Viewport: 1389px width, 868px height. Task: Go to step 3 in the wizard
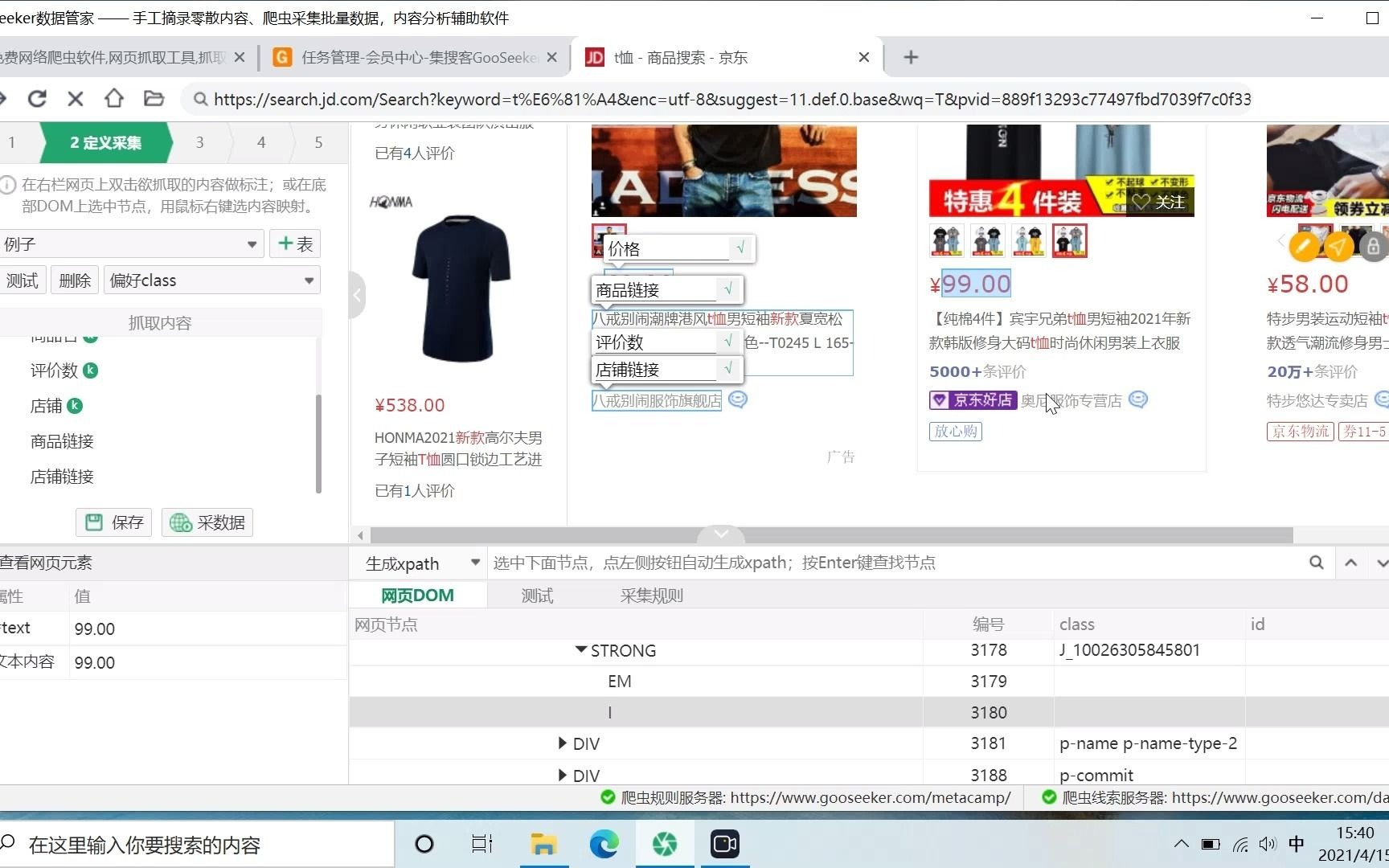[200, 142]
